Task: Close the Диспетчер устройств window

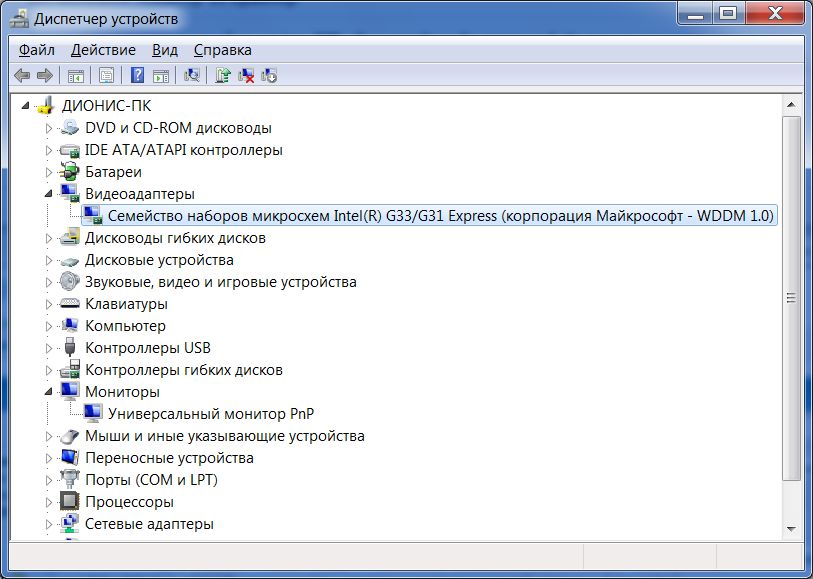Action: pyautogui.click(x=776, y=13)
